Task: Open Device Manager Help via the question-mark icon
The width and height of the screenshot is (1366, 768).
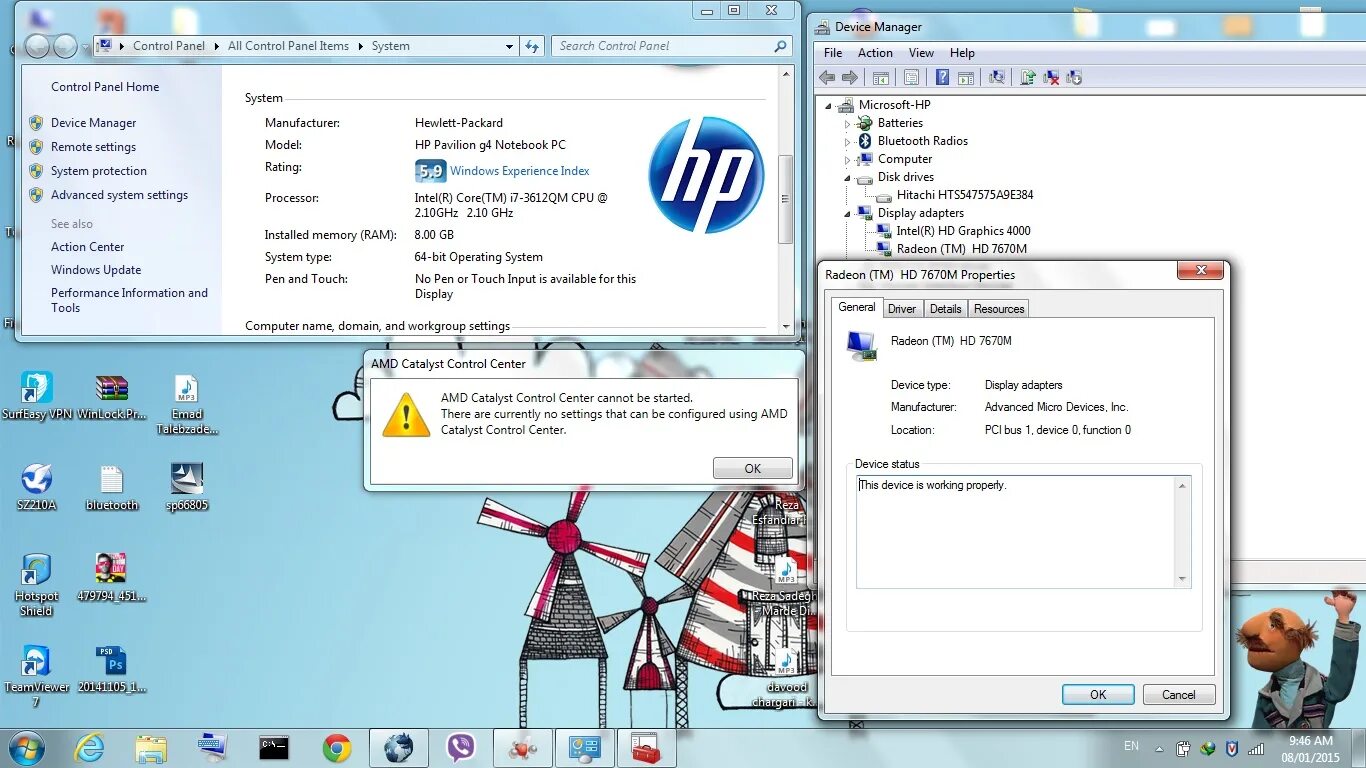Action: coord(942,76)
